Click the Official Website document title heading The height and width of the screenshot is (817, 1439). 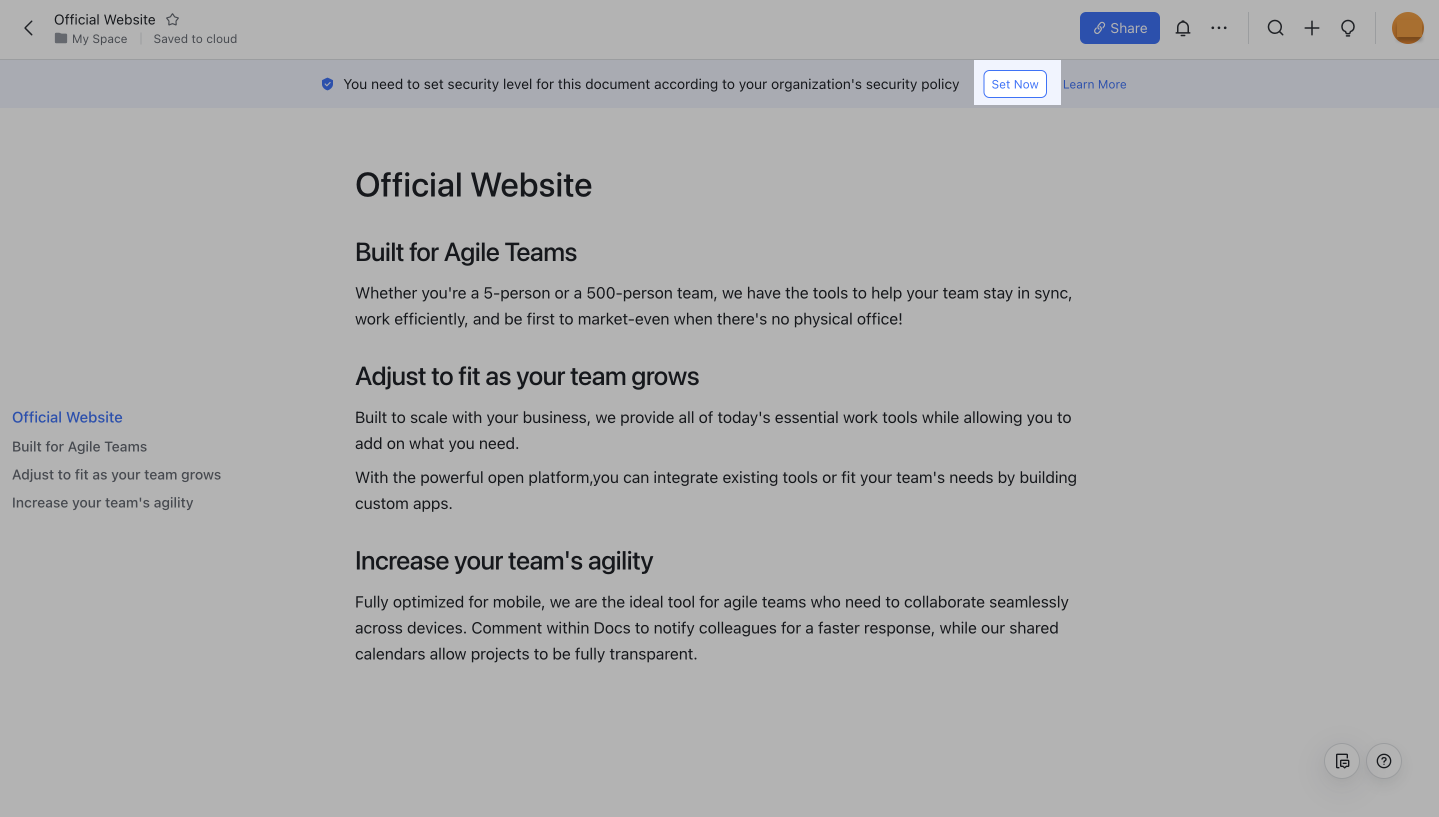pyautogui.click(x=473, y=185)
